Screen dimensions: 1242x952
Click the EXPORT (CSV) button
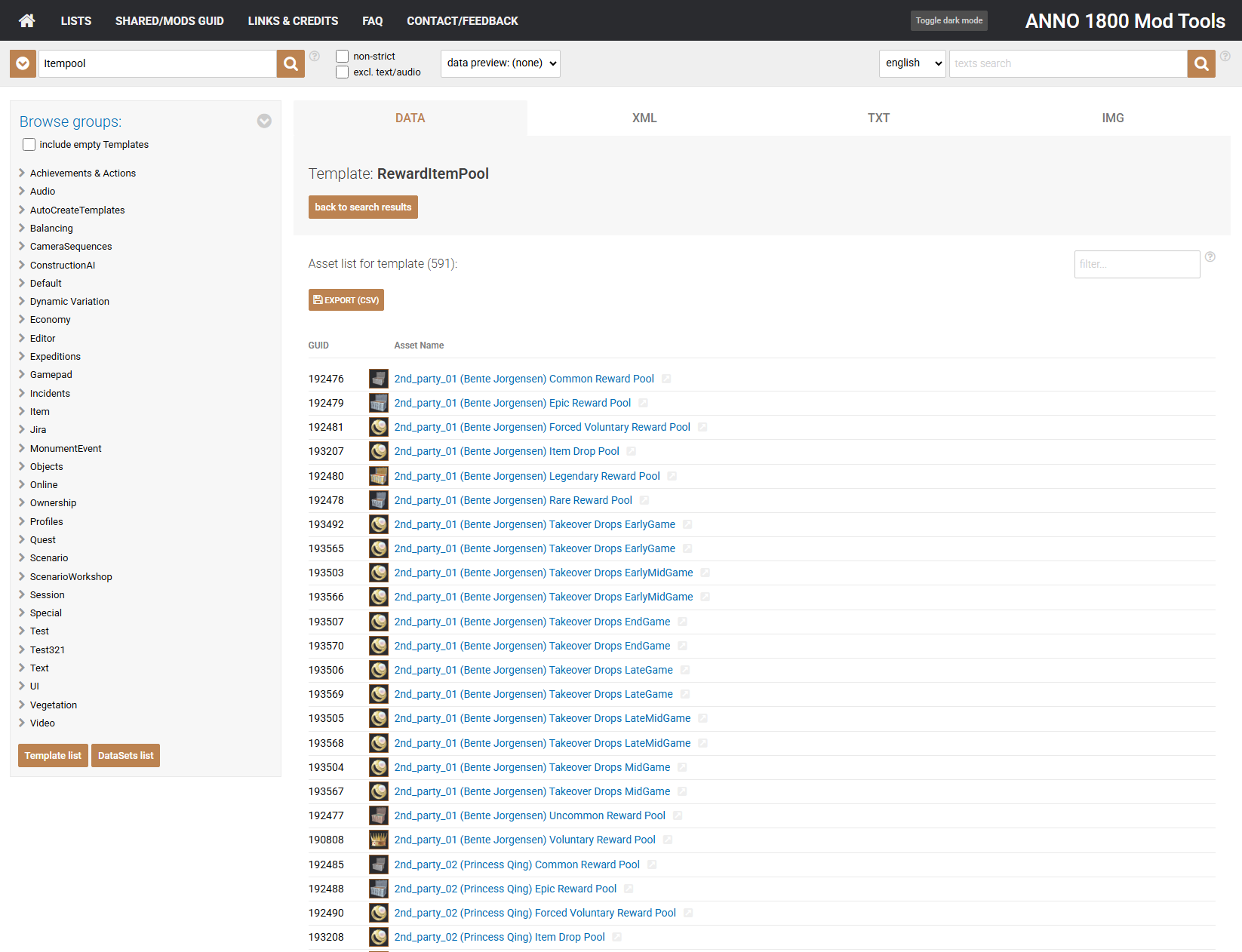(346, 300)
